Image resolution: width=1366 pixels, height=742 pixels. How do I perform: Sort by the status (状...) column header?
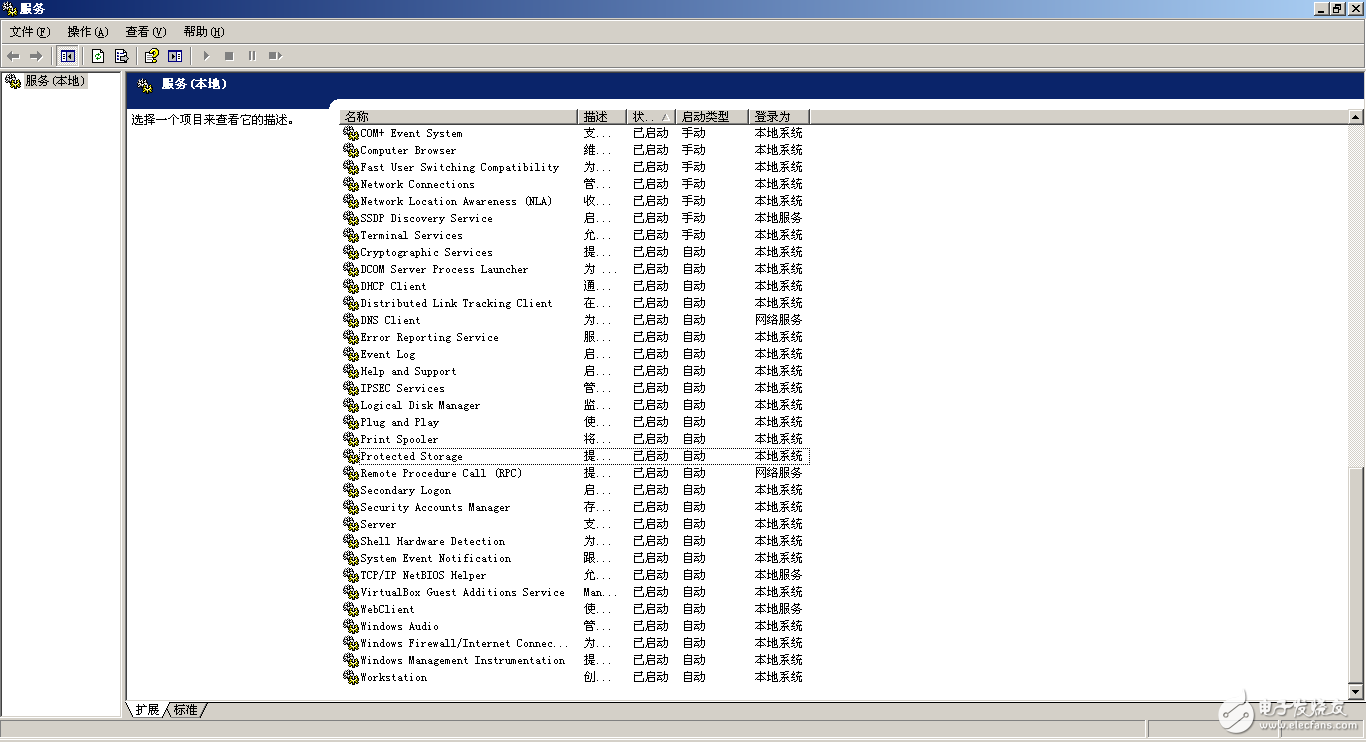(651, 116)
